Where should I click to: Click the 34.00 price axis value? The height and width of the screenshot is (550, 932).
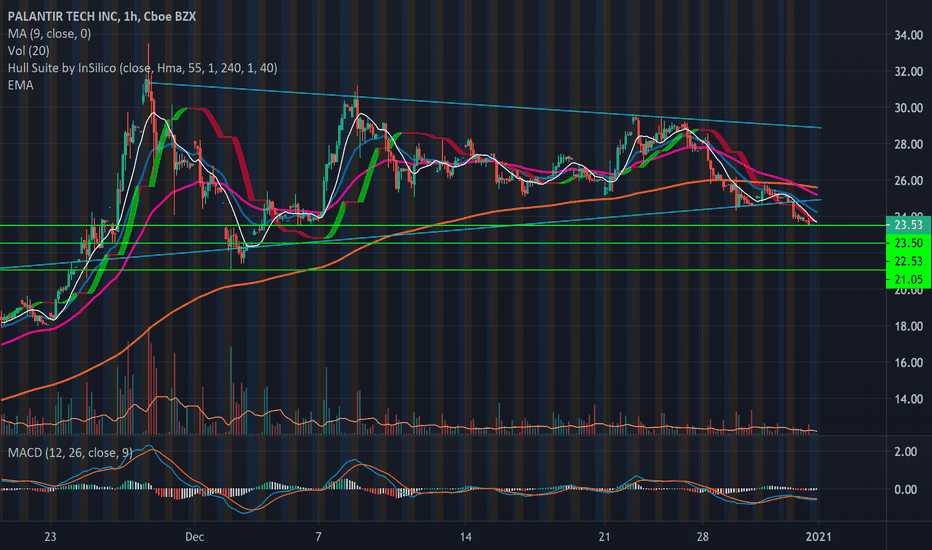tap(909, 35)
